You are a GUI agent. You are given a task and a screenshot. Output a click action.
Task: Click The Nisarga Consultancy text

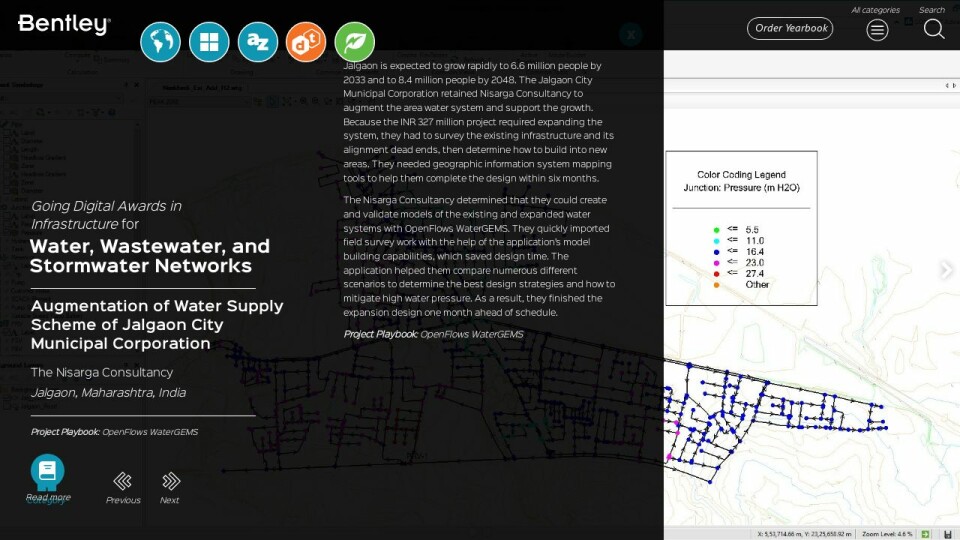[102, 372]
